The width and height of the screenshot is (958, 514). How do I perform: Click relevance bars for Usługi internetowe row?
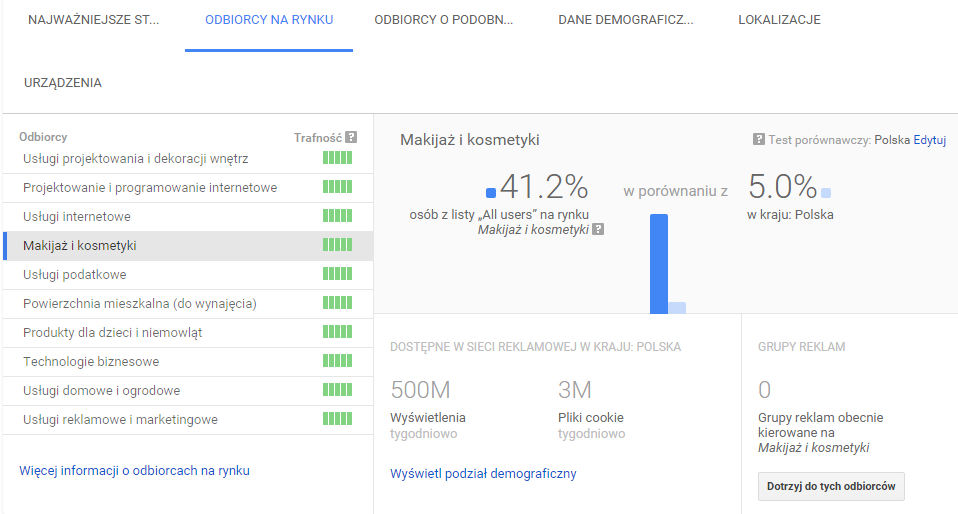pos(337,216)
